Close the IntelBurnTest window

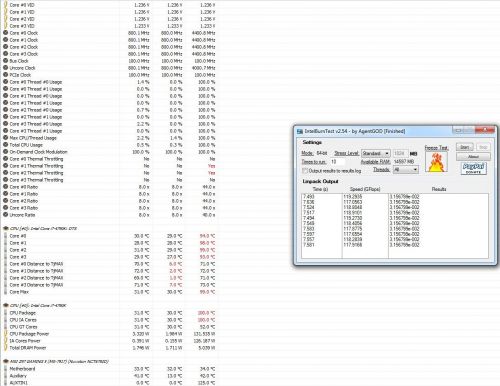tap(486, 130)
